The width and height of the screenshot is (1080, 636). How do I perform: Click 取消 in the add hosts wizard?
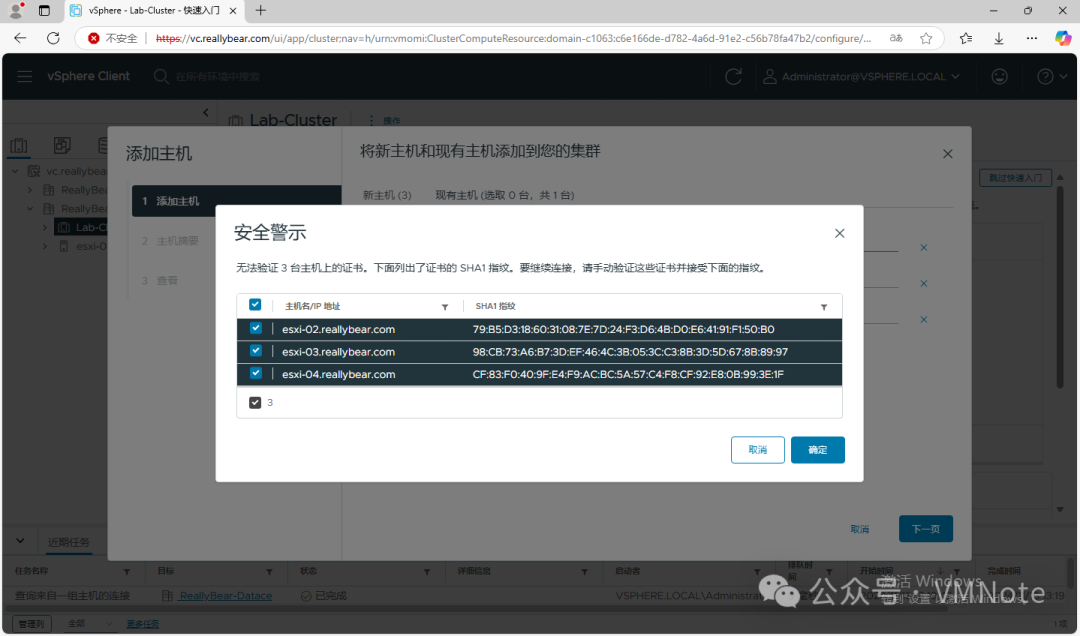pyautogui.click(x=860, y=529)
